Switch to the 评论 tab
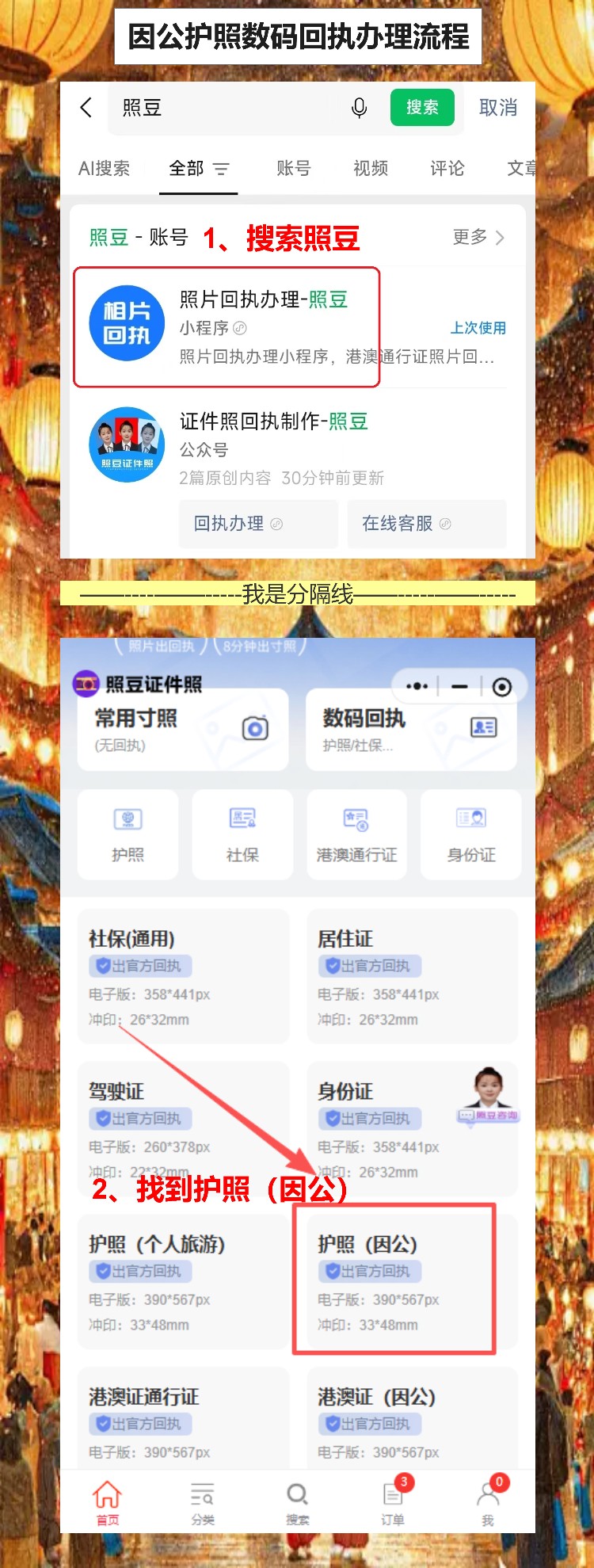 [x=447, y=168]
